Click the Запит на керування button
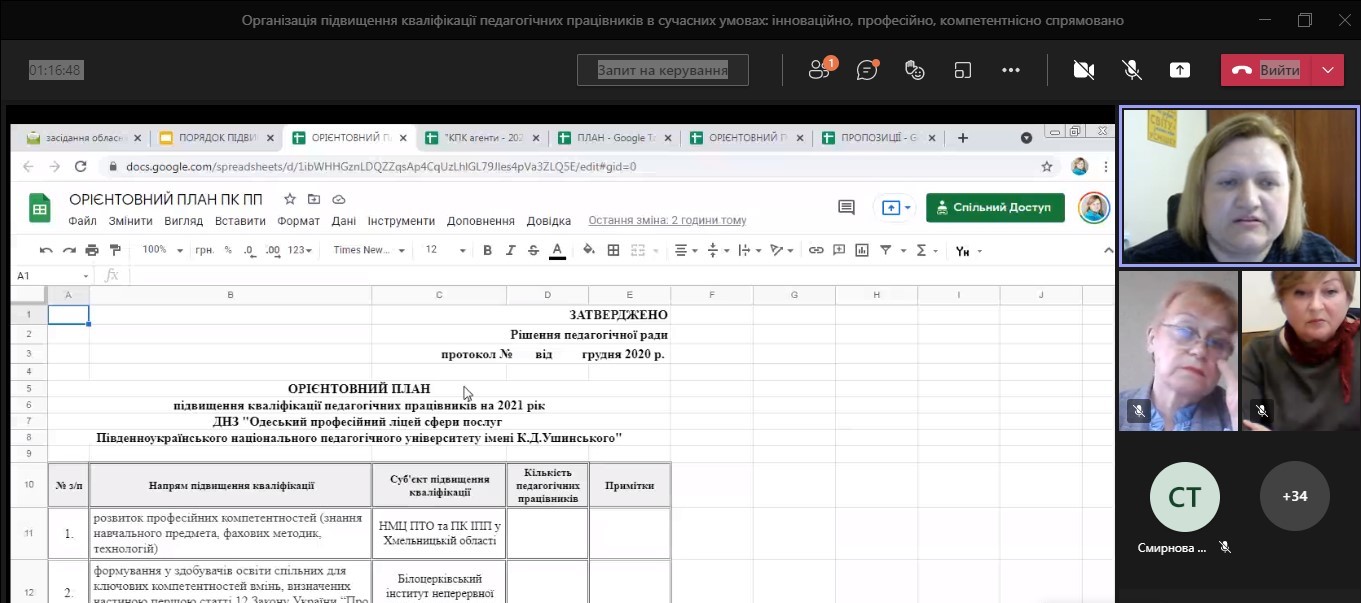The height and width of the screenshot is (603, 1361). 662,70
